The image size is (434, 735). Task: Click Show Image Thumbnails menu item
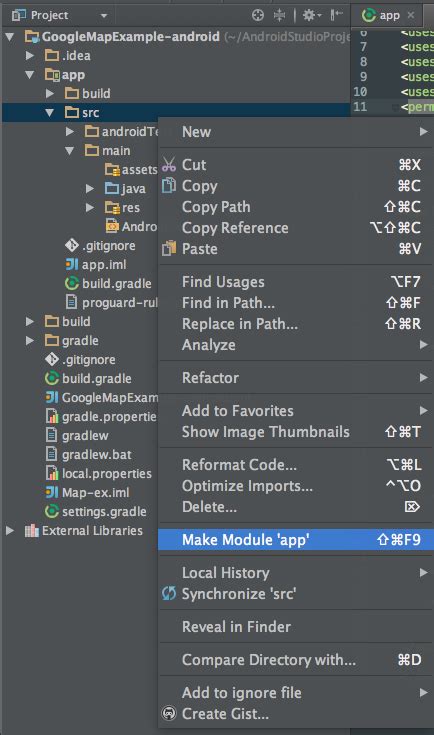point(294,432)
